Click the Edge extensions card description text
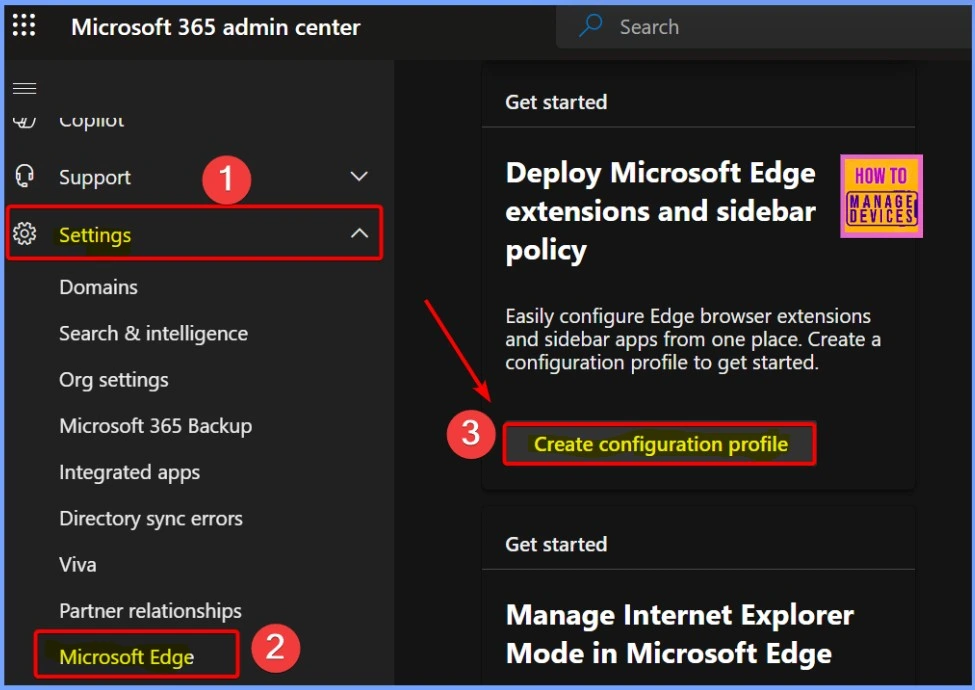The image size is (975, 690). tap(693, 339)
